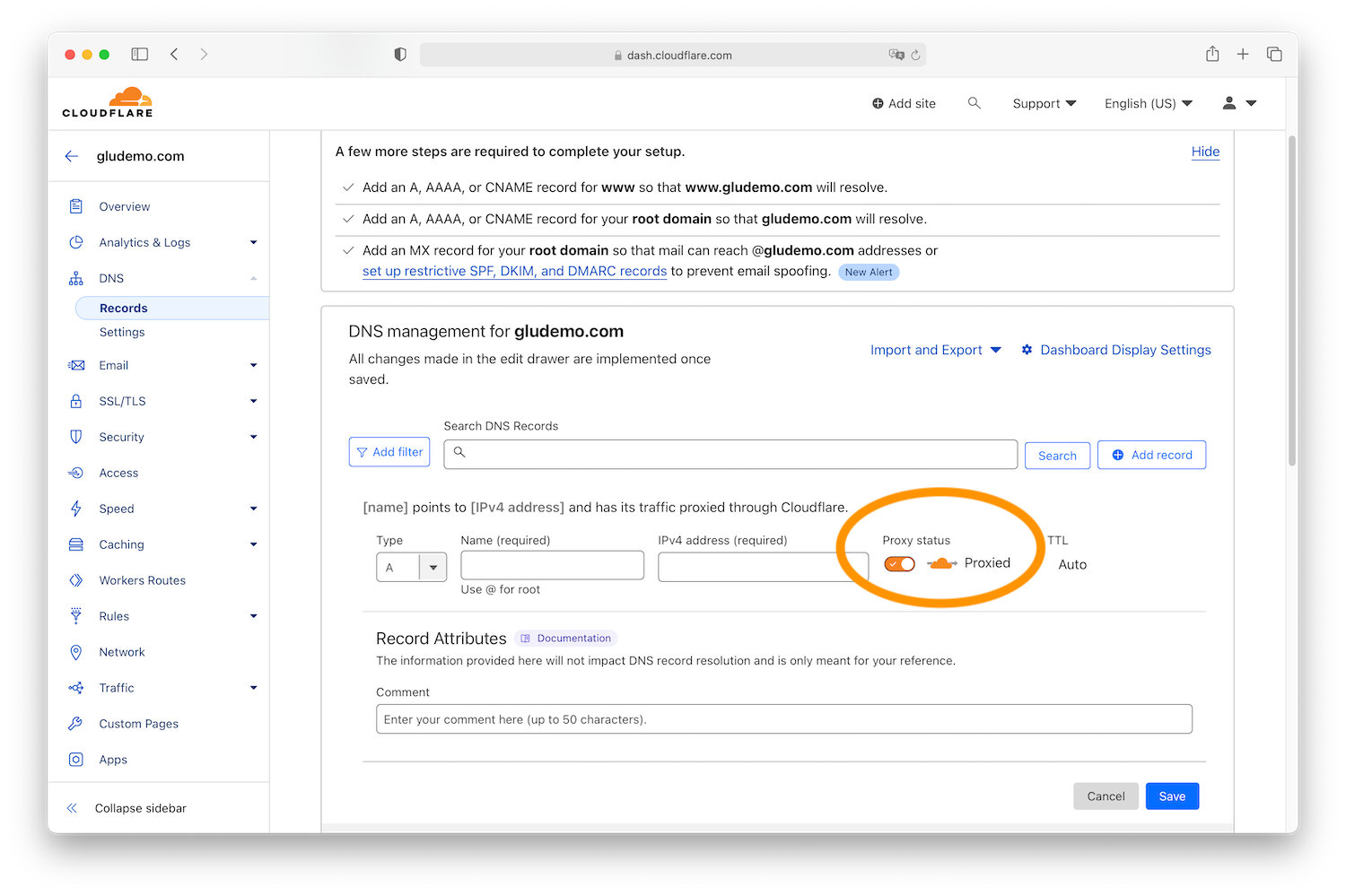Toggle the Proxy status switch
This screenshot has height=896, width=1346.
click(x=899, y=563)
